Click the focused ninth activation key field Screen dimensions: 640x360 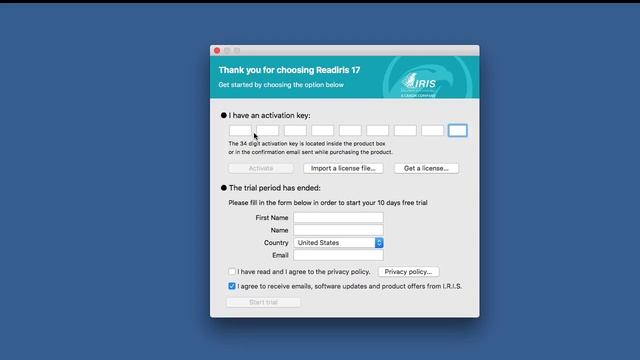pos(458,131)
